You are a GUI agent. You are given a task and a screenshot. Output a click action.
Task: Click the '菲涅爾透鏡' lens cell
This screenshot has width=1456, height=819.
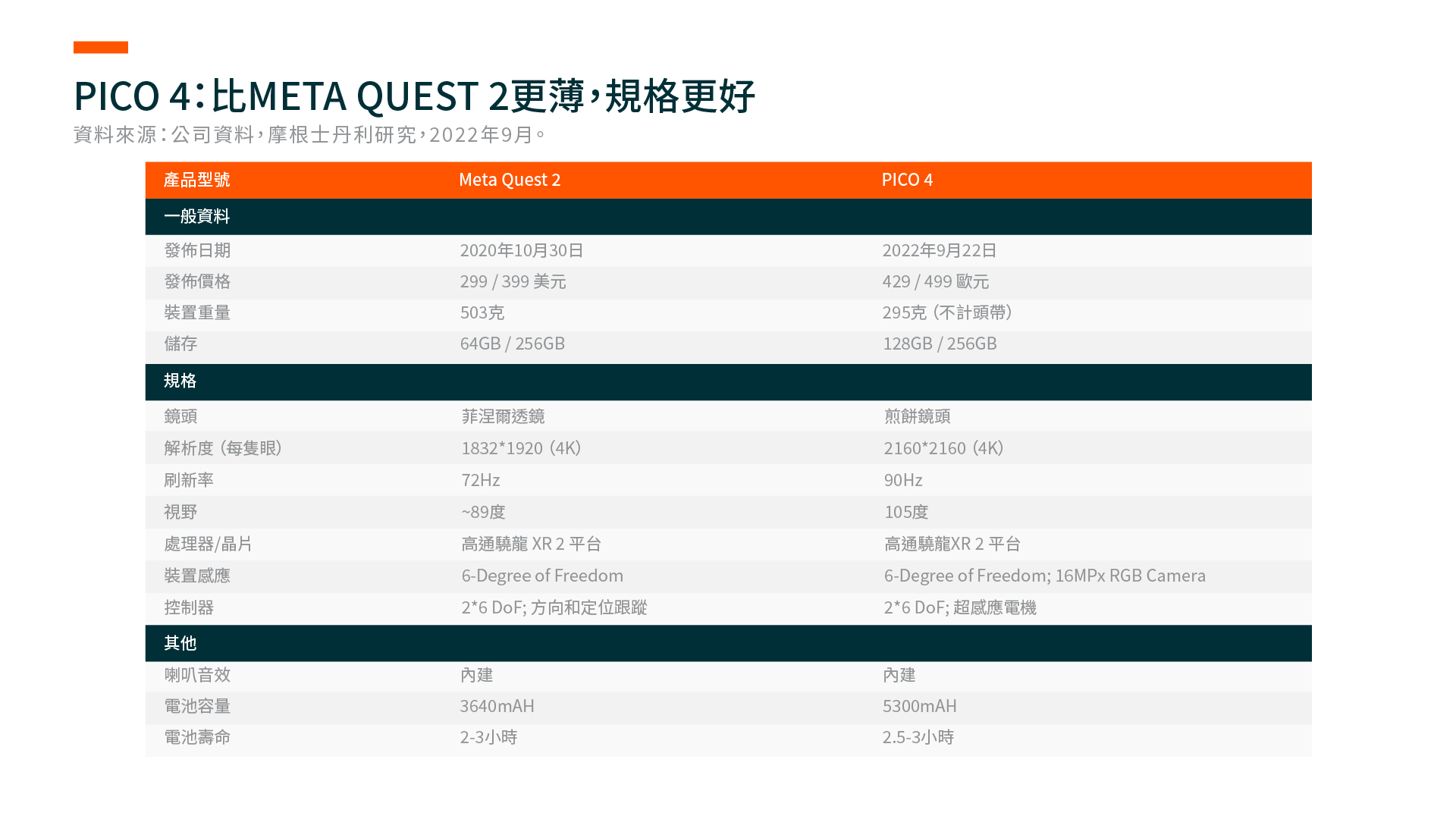[x=503, y=416]
